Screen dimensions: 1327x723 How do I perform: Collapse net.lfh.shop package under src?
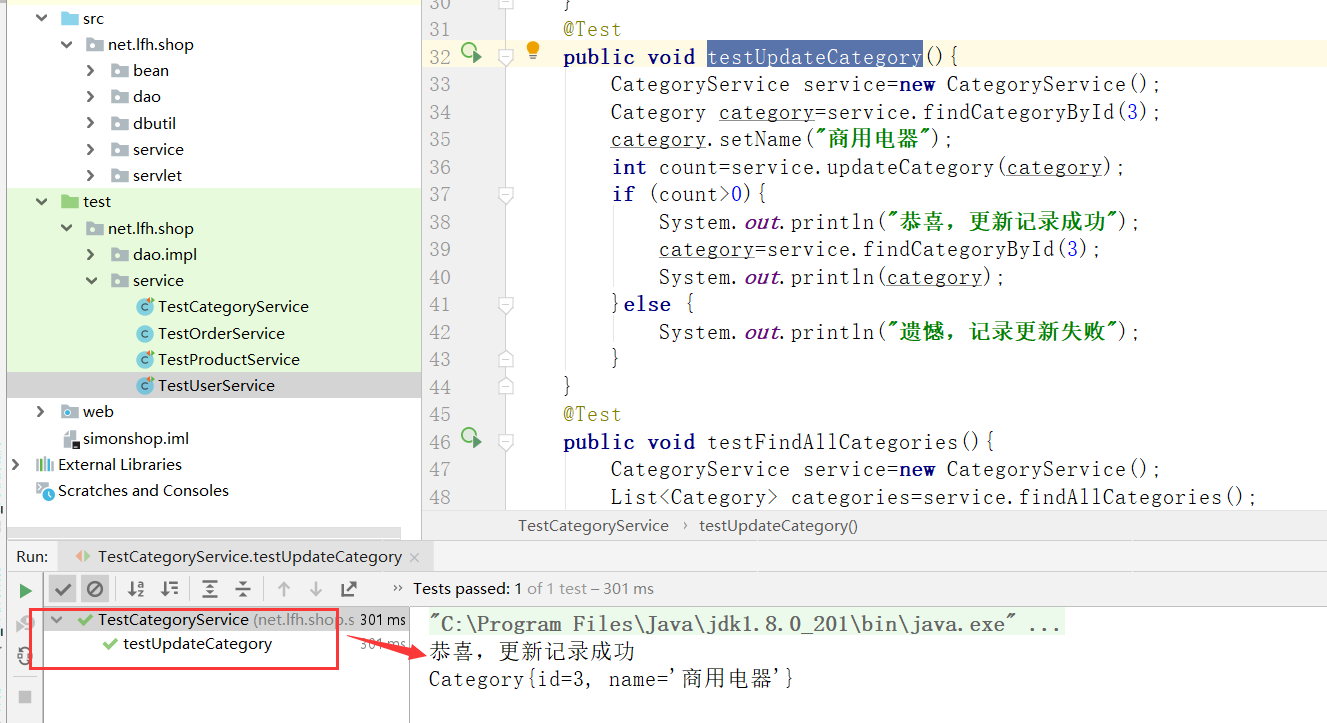pos(67,45)
